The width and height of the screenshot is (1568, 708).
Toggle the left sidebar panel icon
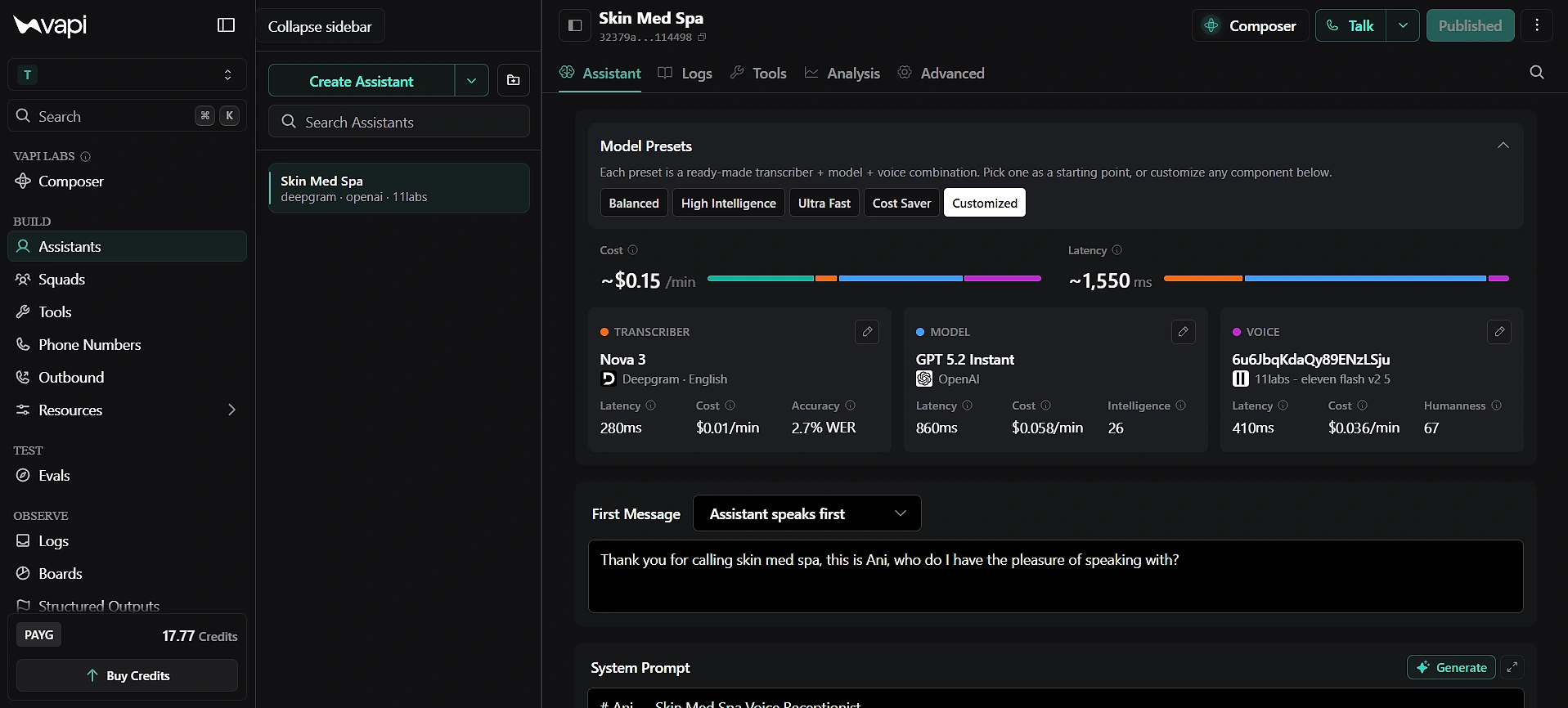click(x=227, y=25)
